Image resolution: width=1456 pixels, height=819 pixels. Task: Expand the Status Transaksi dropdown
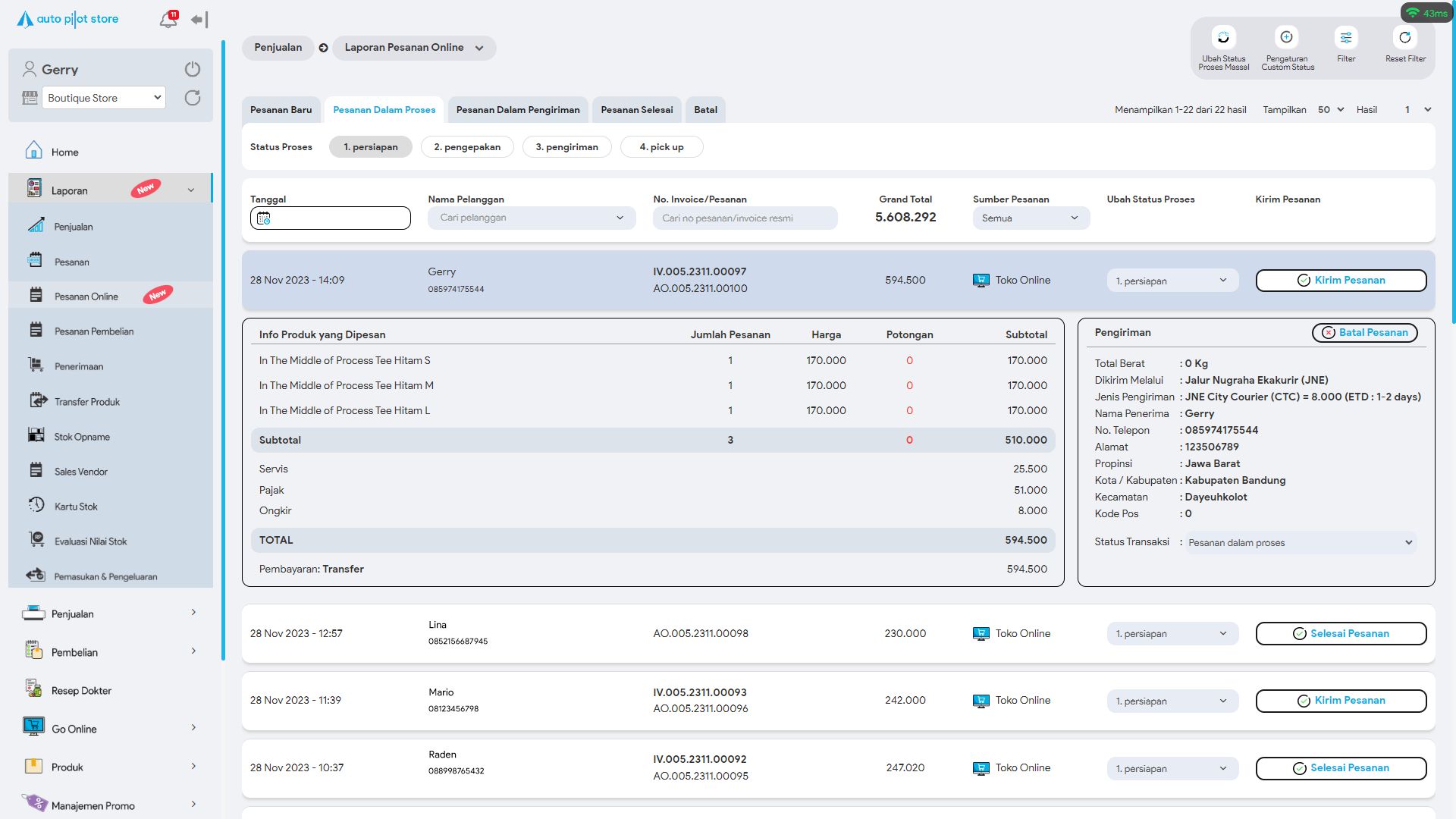click(1301, 543)
